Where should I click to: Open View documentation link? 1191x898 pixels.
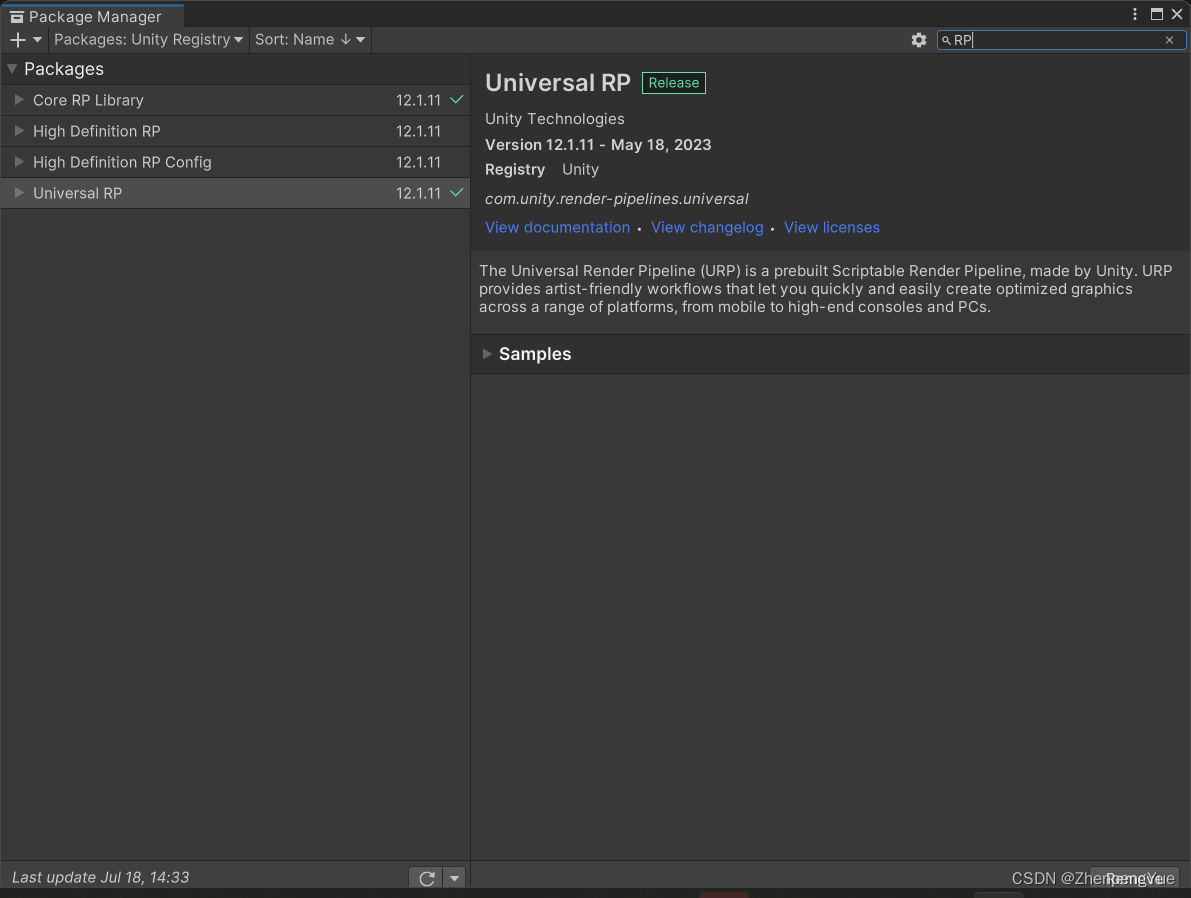[x=558, y=227]
